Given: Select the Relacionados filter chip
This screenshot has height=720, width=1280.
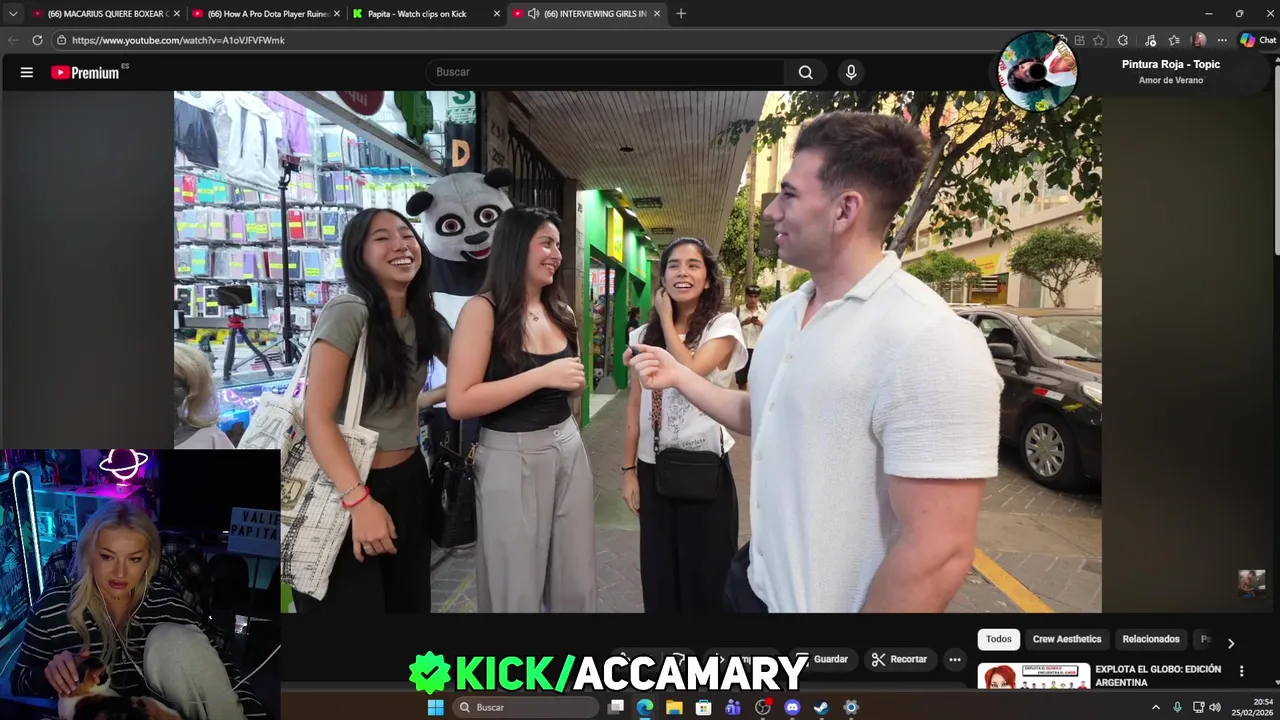Looking at the screenshot, I should [1151, 639].
